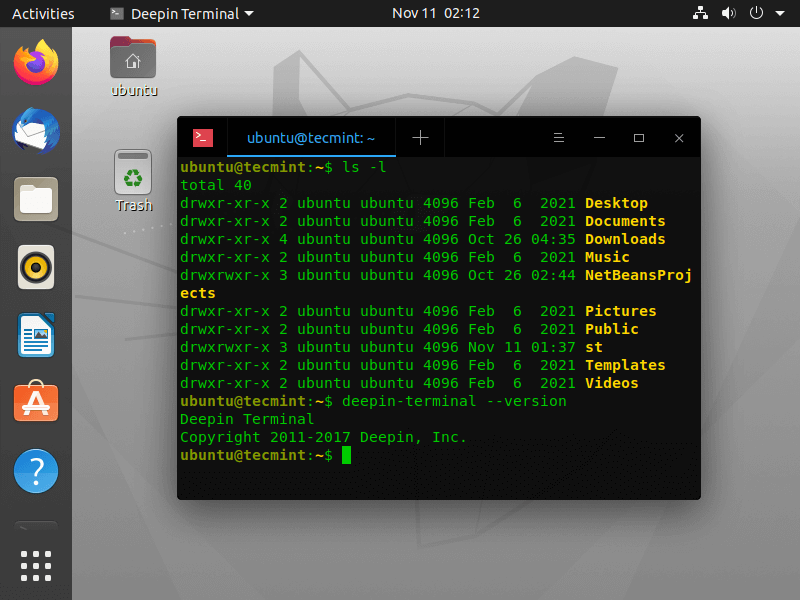Open the Trash desktop icon
Viewport: 800px width, 600px height.
click(133, 180)
